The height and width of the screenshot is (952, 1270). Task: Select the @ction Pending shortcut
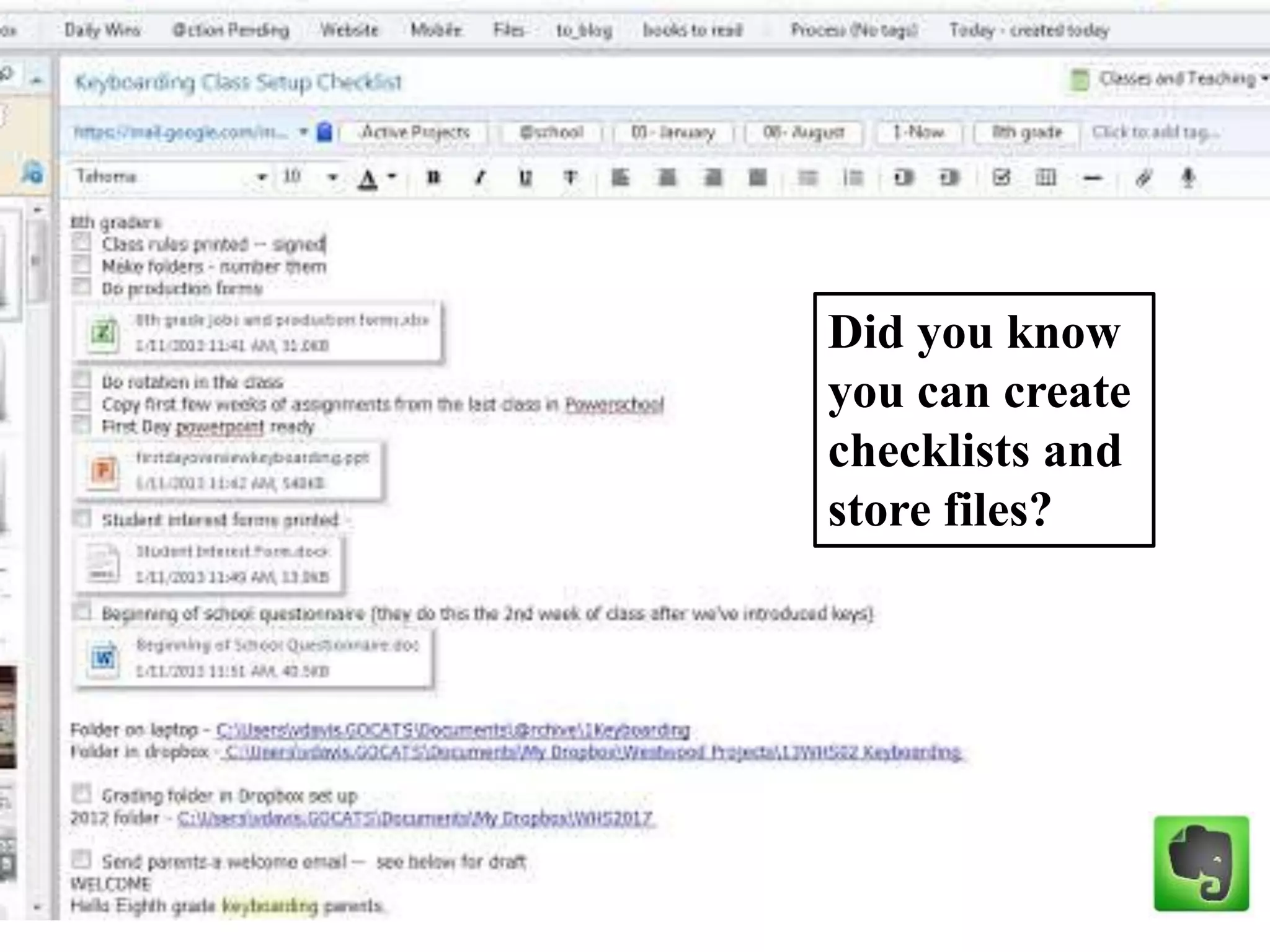(x=231, y=30)
